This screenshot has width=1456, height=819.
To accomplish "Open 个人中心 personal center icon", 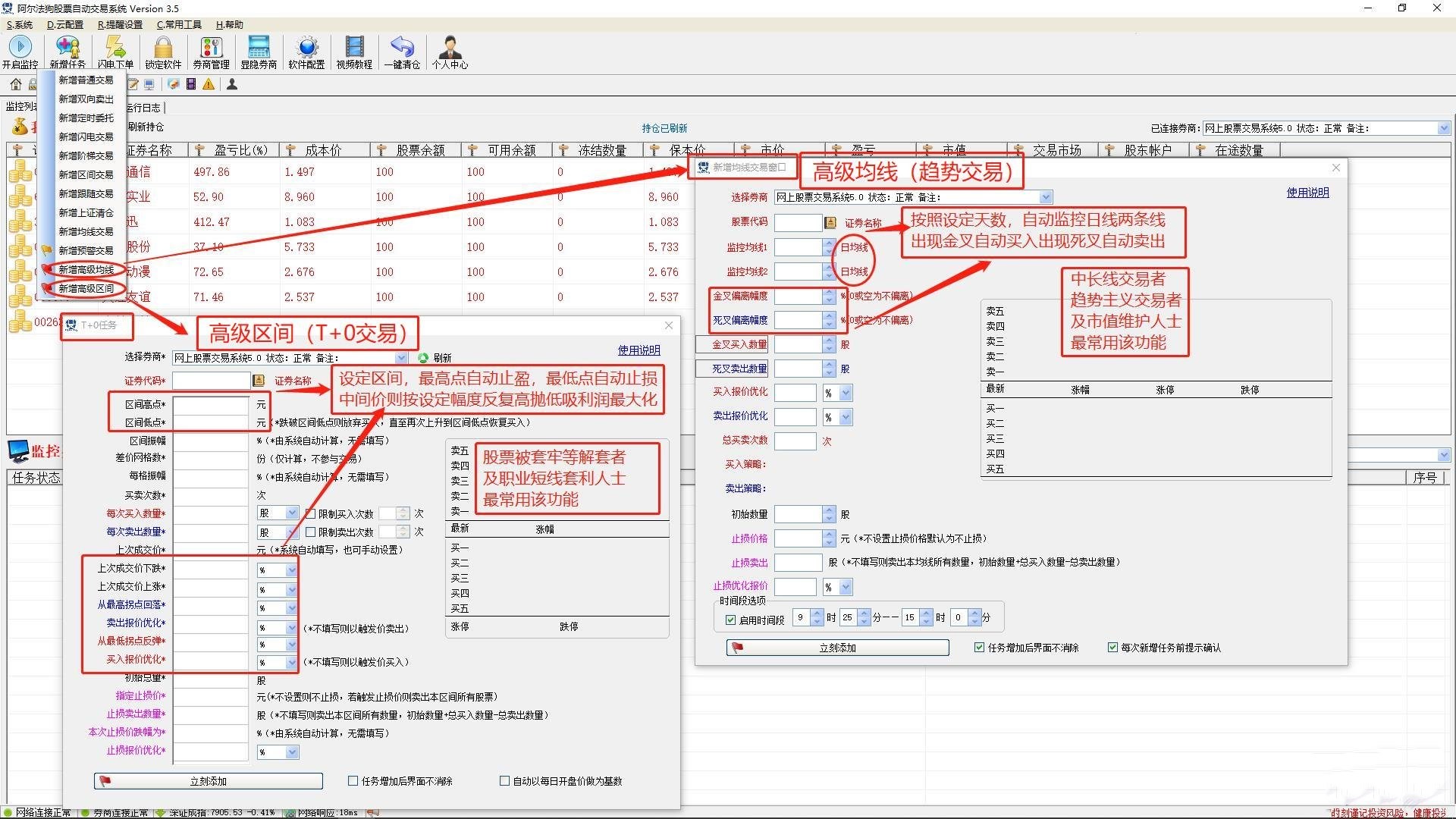I will coord(450,51).
